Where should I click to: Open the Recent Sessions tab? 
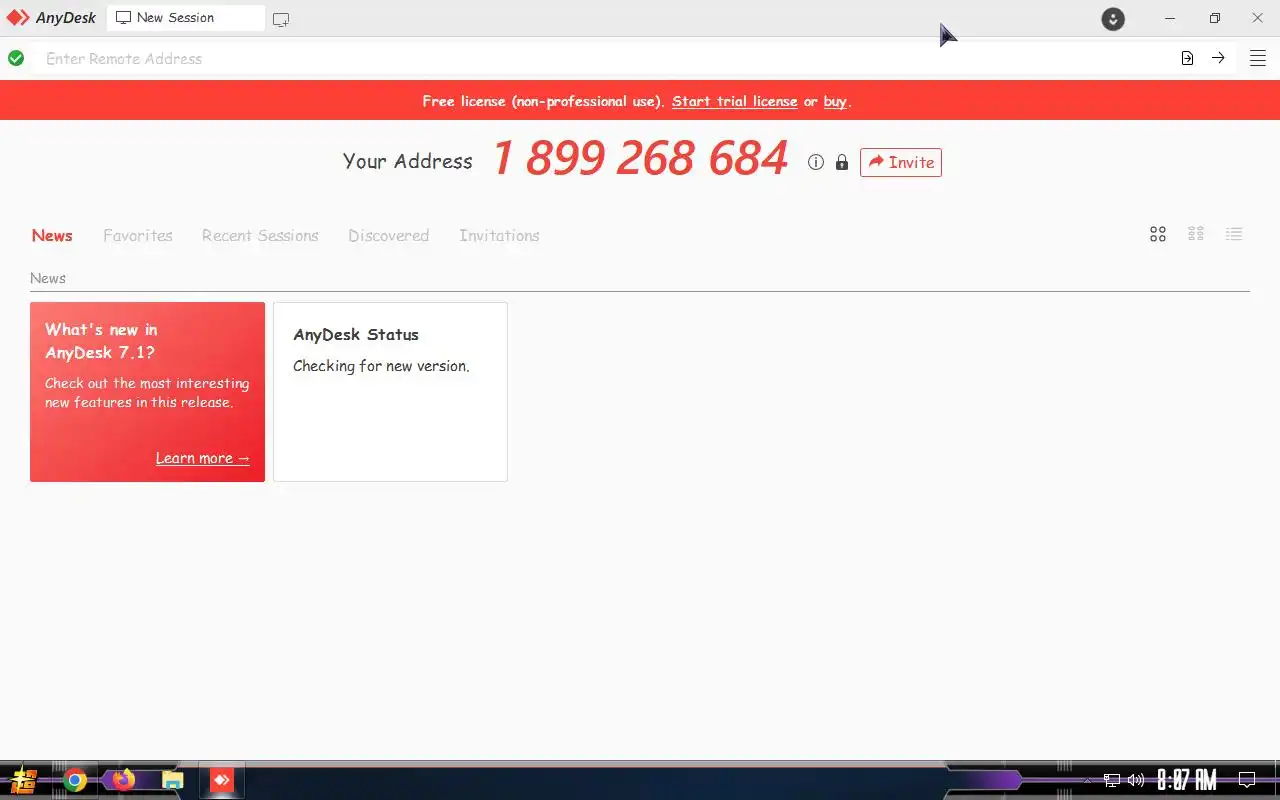point(260,236)
